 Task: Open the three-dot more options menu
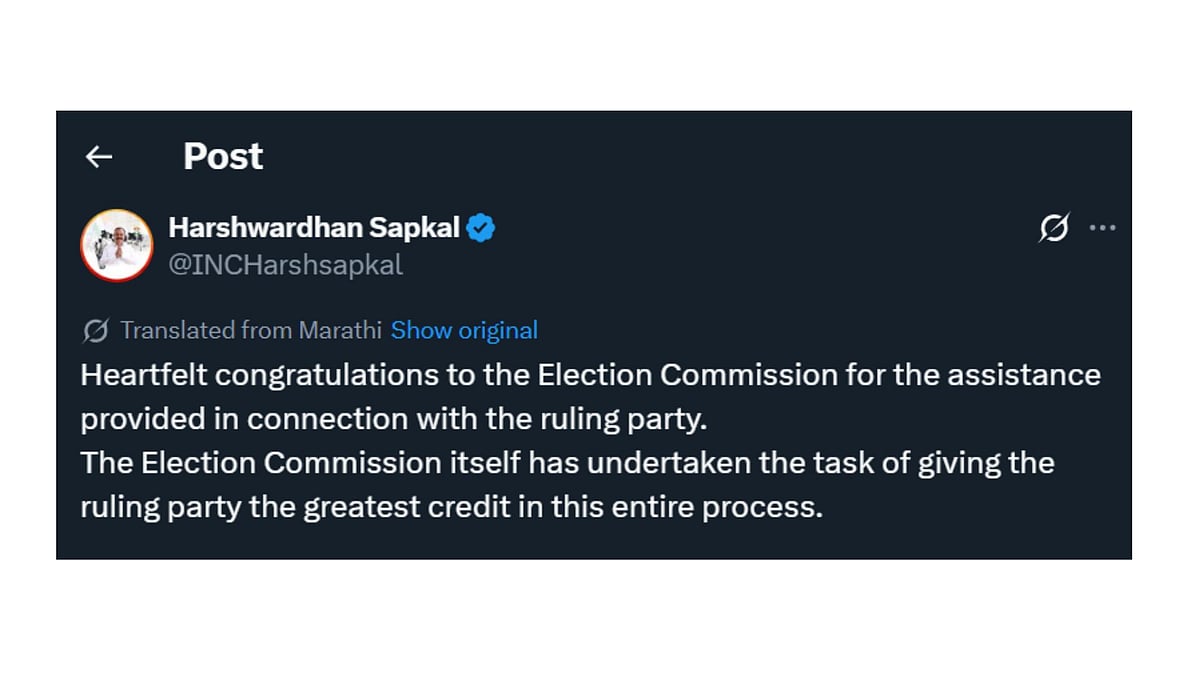coord(1102,229)
